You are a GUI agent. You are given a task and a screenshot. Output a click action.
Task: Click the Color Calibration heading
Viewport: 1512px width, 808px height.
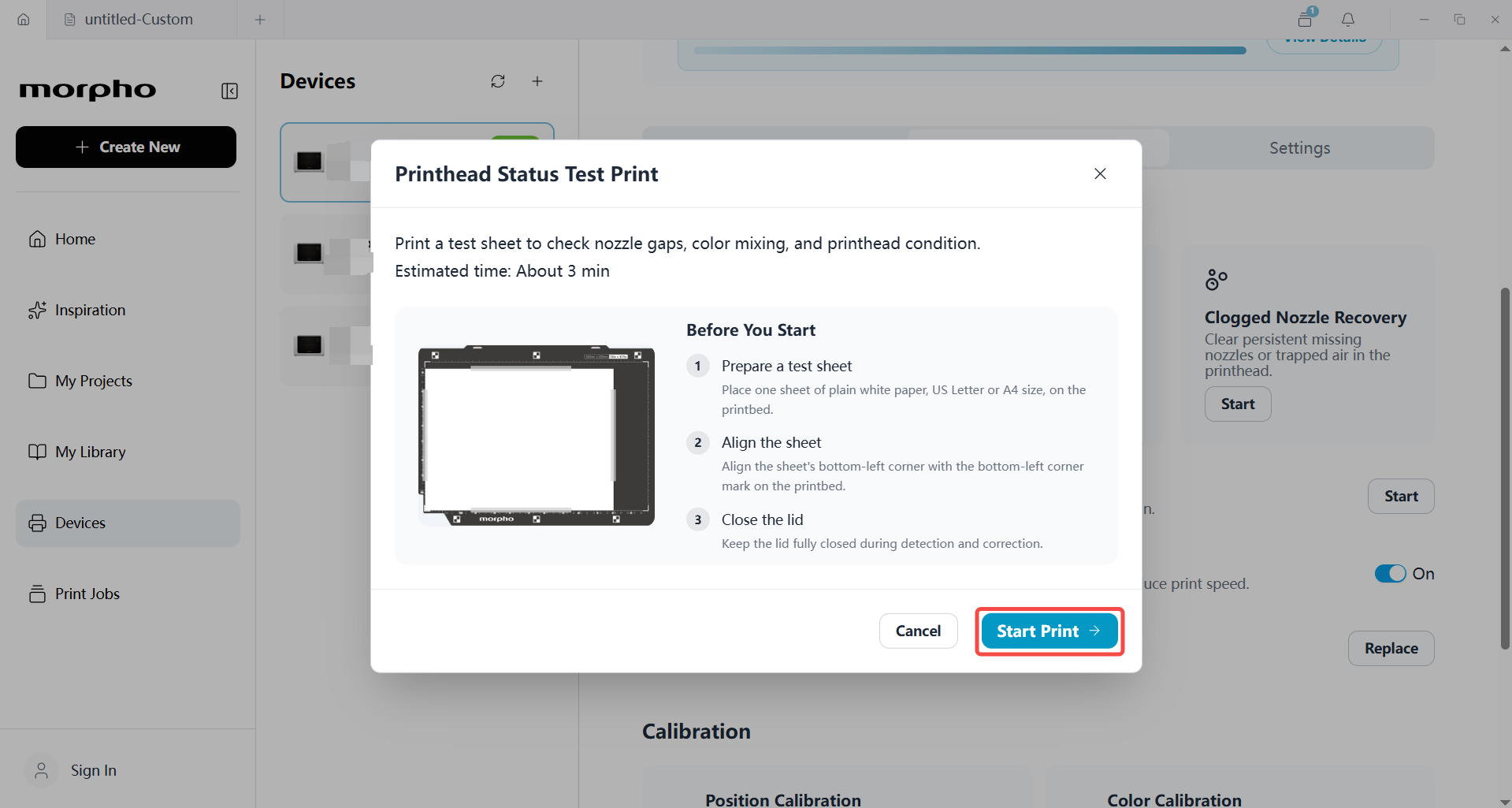tap(1174, 799)
